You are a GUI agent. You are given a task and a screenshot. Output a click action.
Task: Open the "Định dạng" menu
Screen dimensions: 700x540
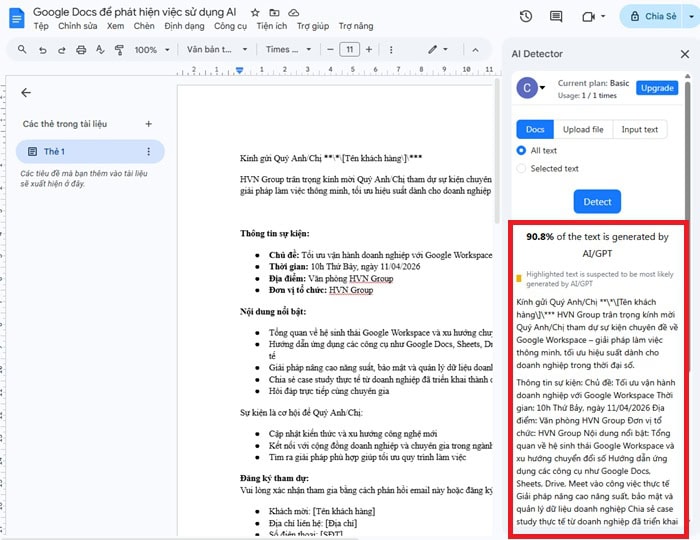click(183, 26)
